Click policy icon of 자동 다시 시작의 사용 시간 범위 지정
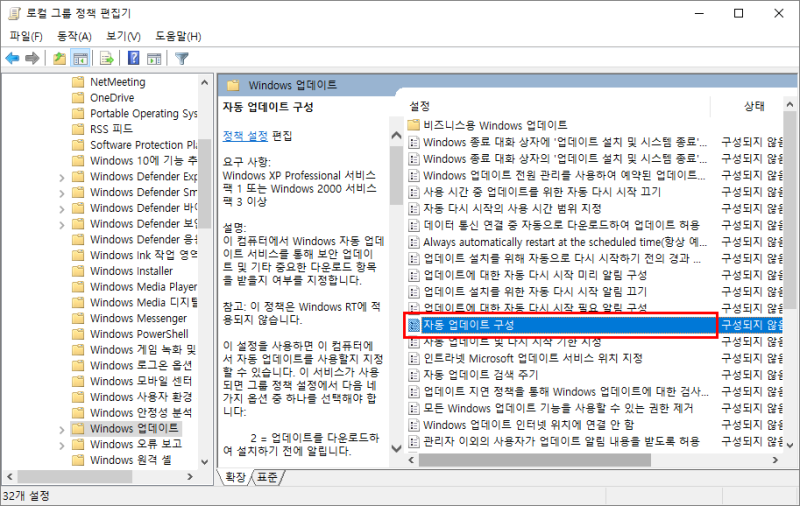 [x=414, y=209]
